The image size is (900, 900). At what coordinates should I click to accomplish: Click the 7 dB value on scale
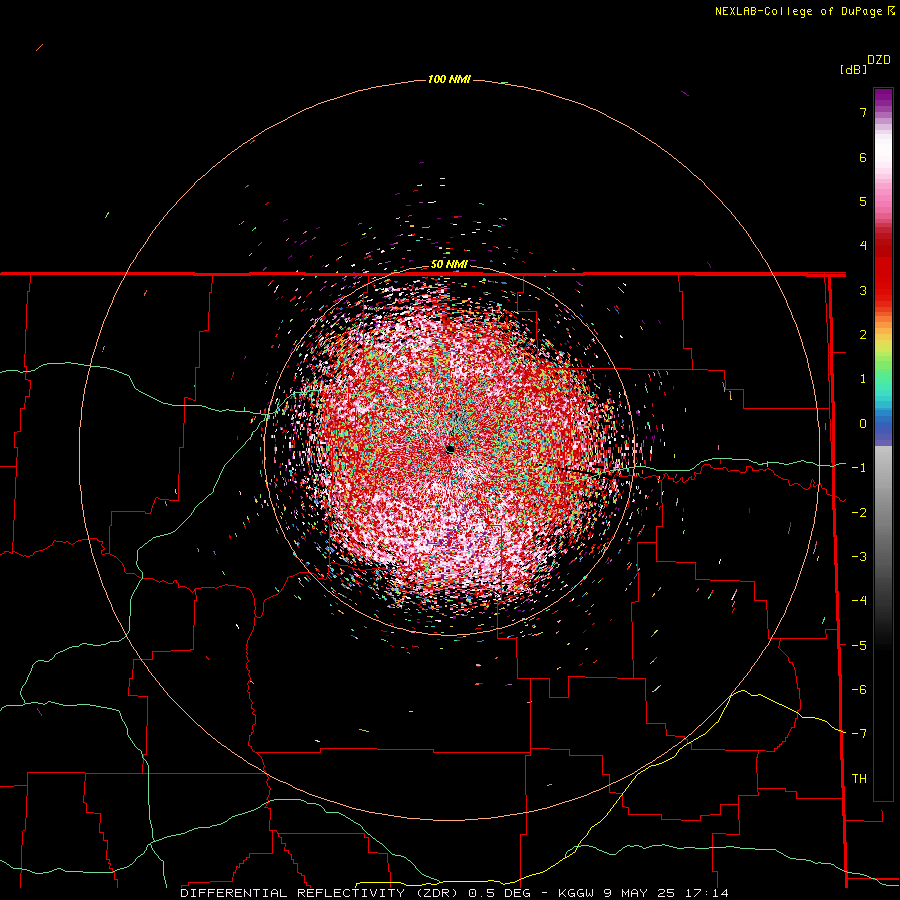(863, 112)
